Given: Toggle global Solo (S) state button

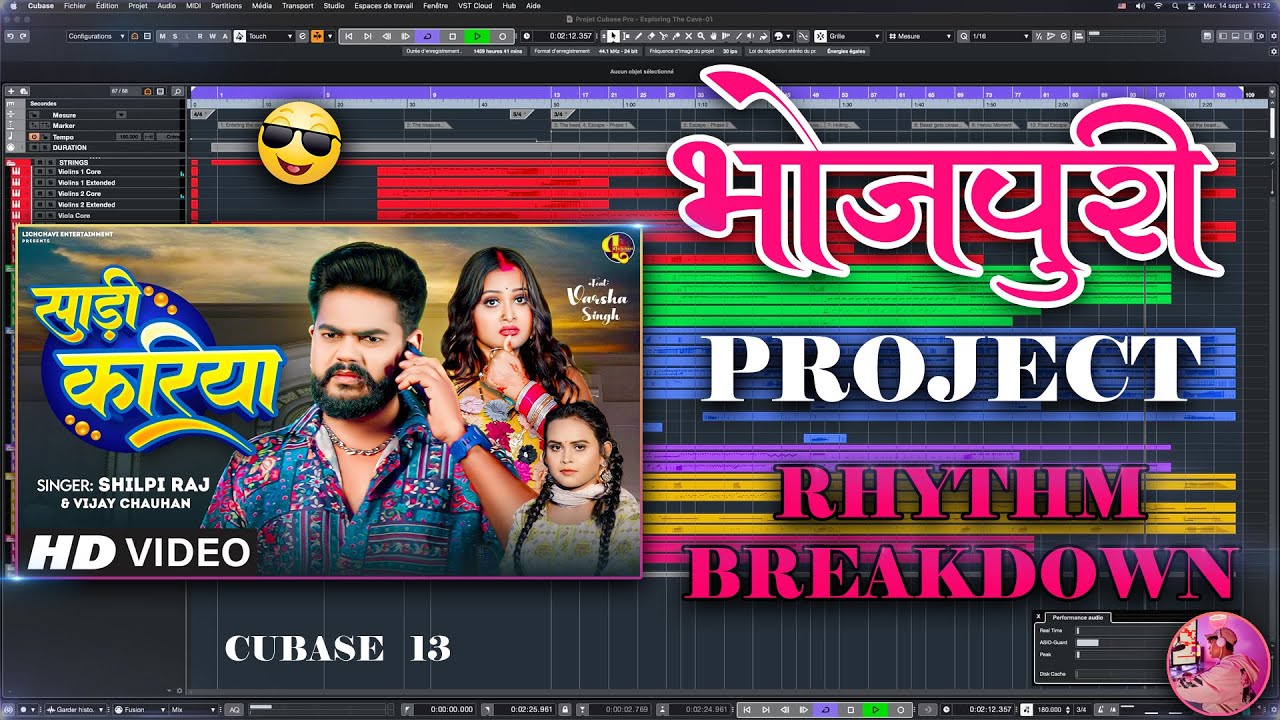Looking at the screenshot, I should point(175,36).
